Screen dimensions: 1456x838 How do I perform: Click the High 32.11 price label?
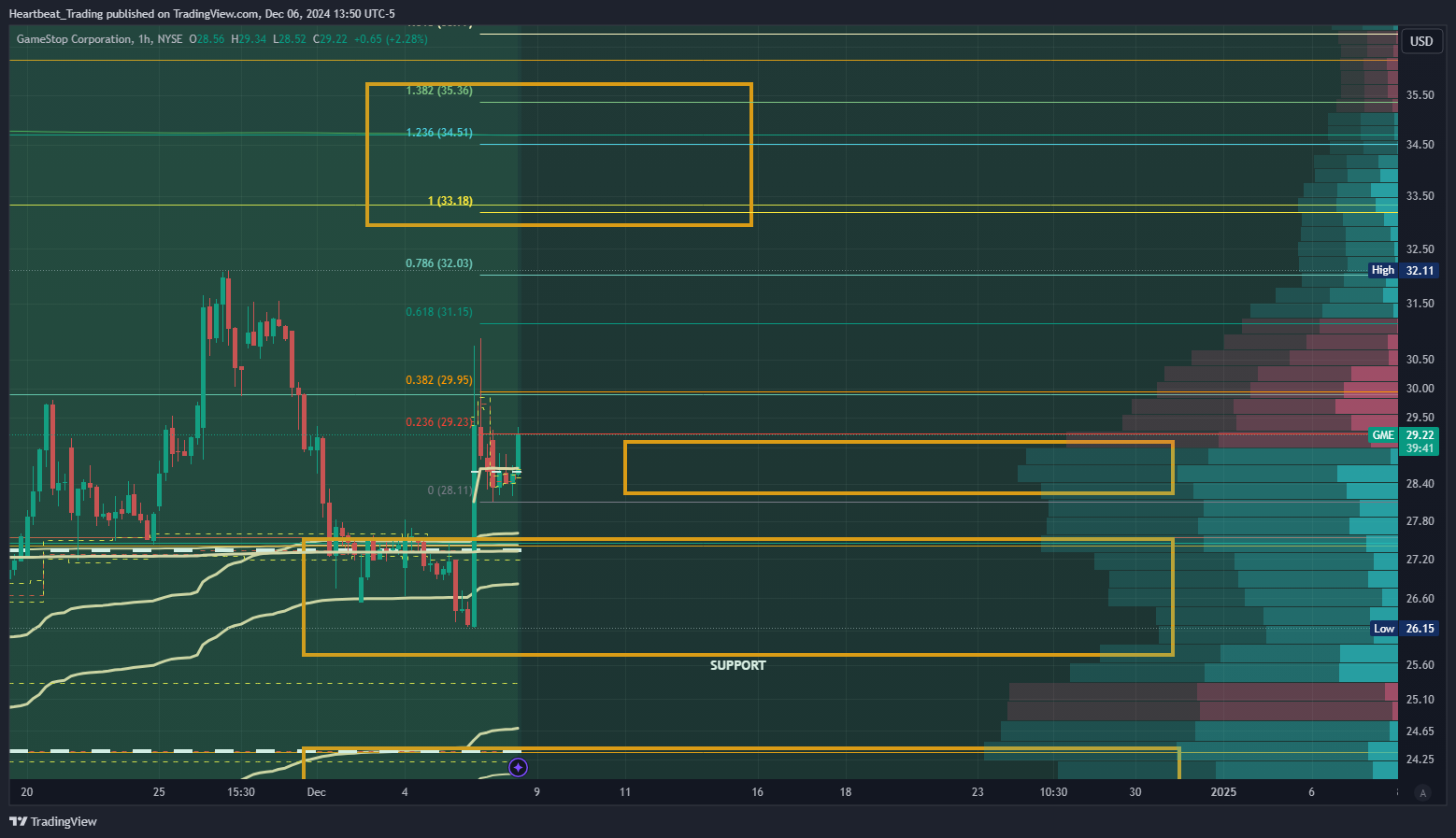point(1403,270)
